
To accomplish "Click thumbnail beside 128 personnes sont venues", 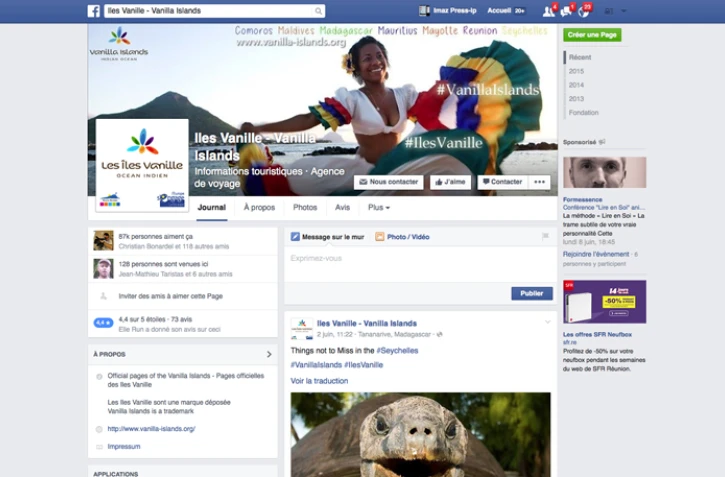I will tap(103, 269).
